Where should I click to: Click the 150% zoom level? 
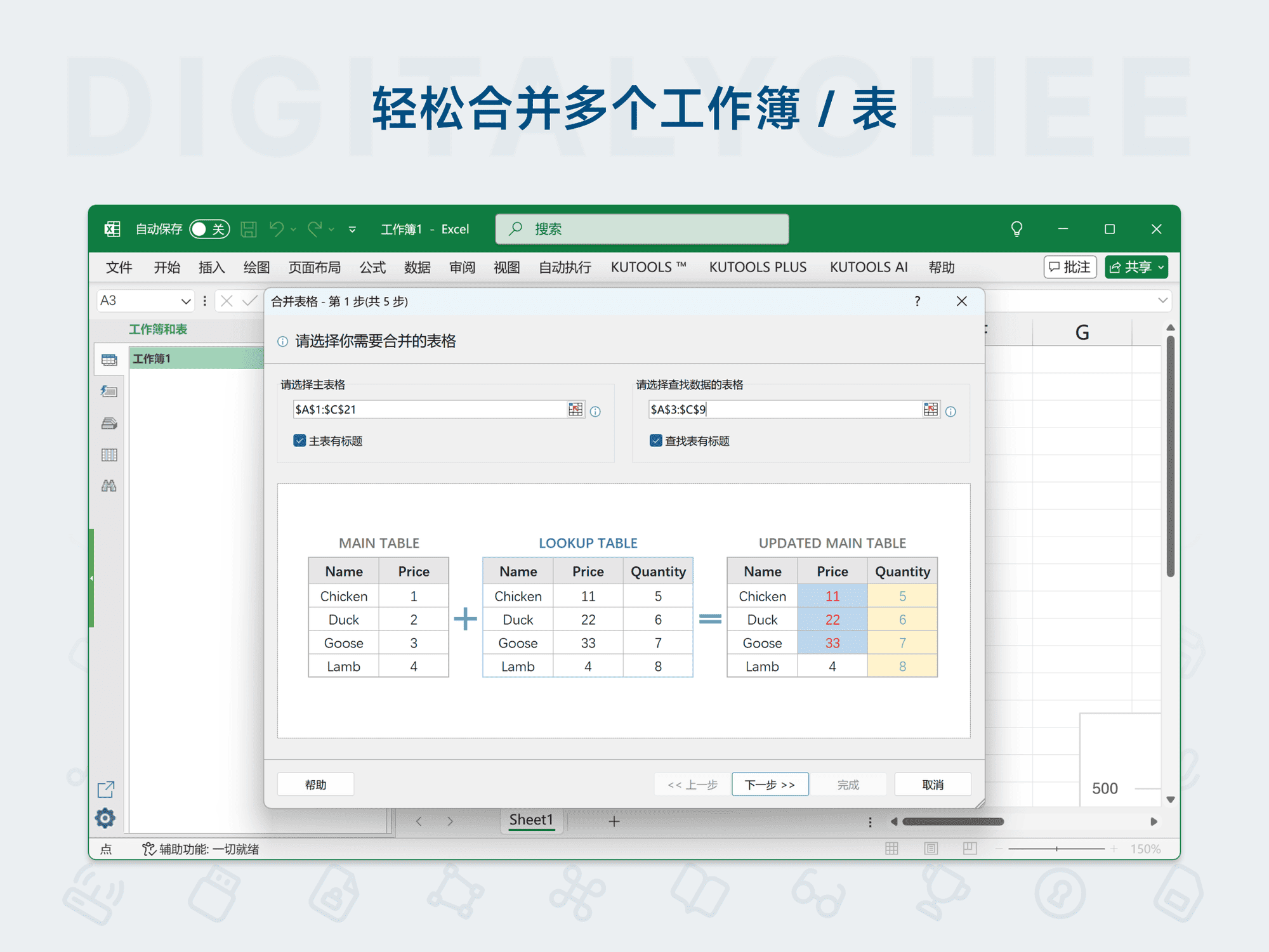click(1145, 849)
